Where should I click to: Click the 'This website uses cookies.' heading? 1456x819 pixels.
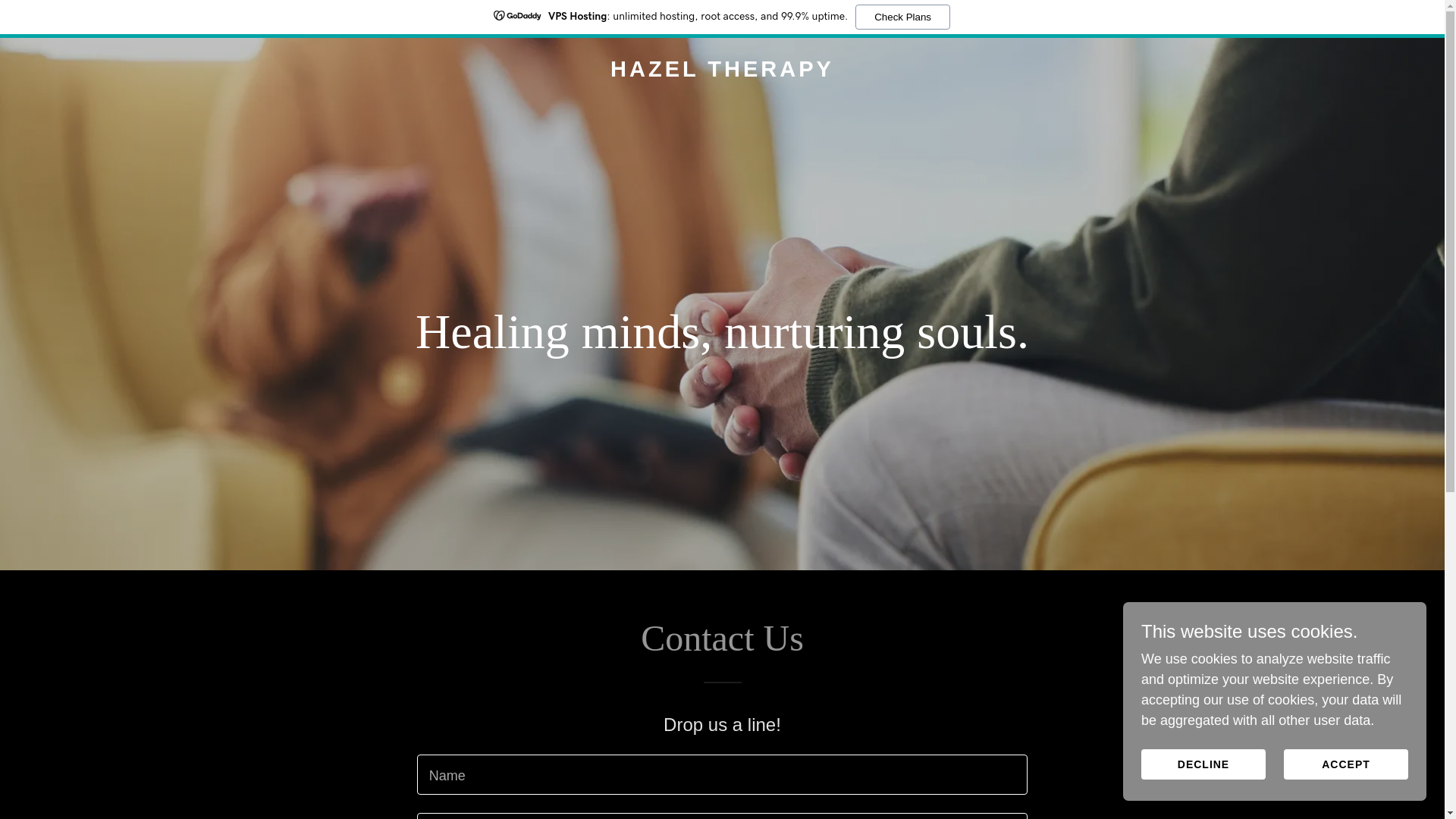tap(1249, 632)
